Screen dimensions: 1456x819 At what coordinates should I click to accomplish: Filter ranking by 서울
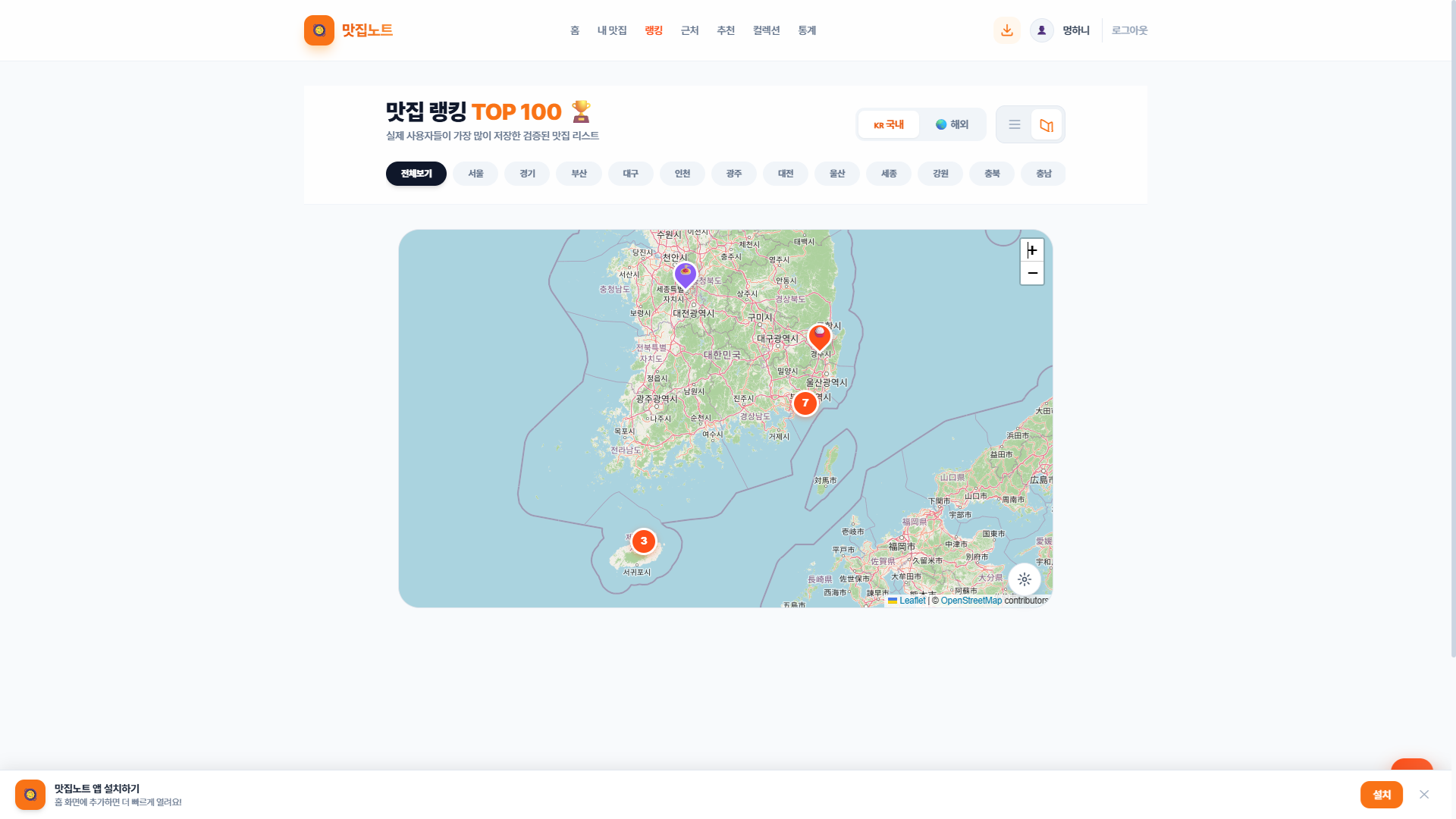click(x=475, y=174)
